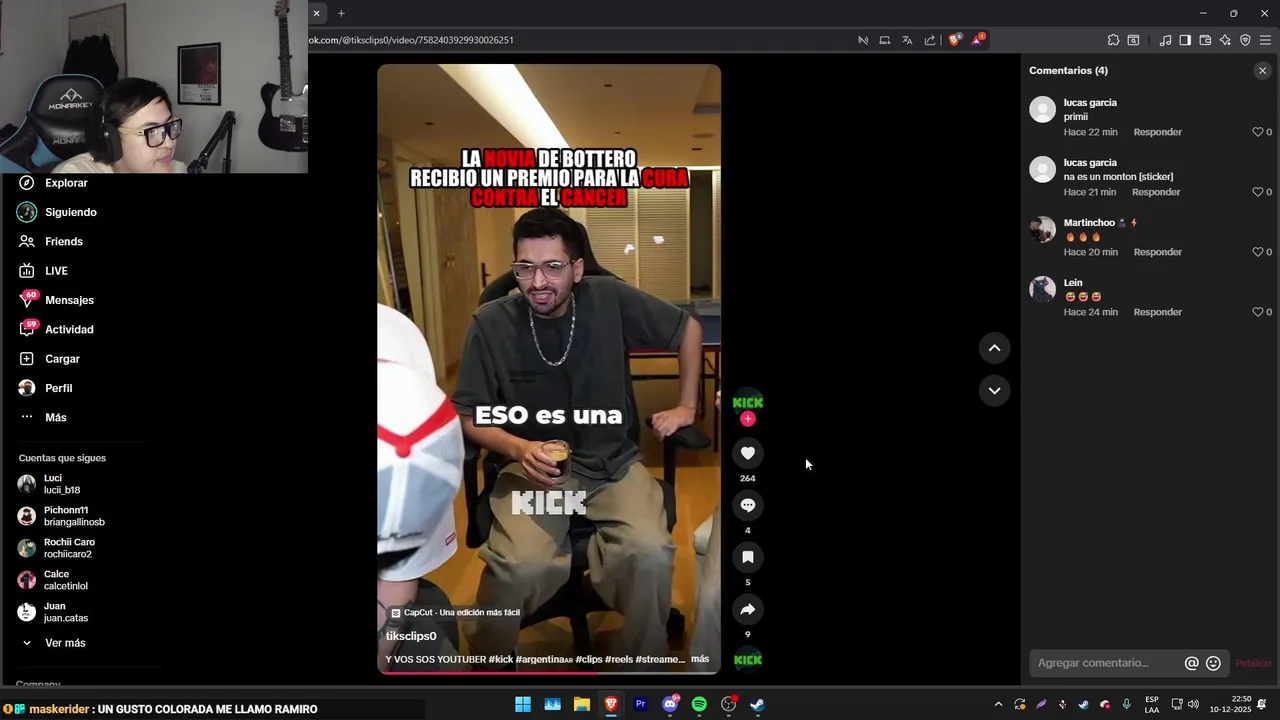The image size is (1280, 720).
Task: Open Lein's profile avatar
Action: [1042, 289]
